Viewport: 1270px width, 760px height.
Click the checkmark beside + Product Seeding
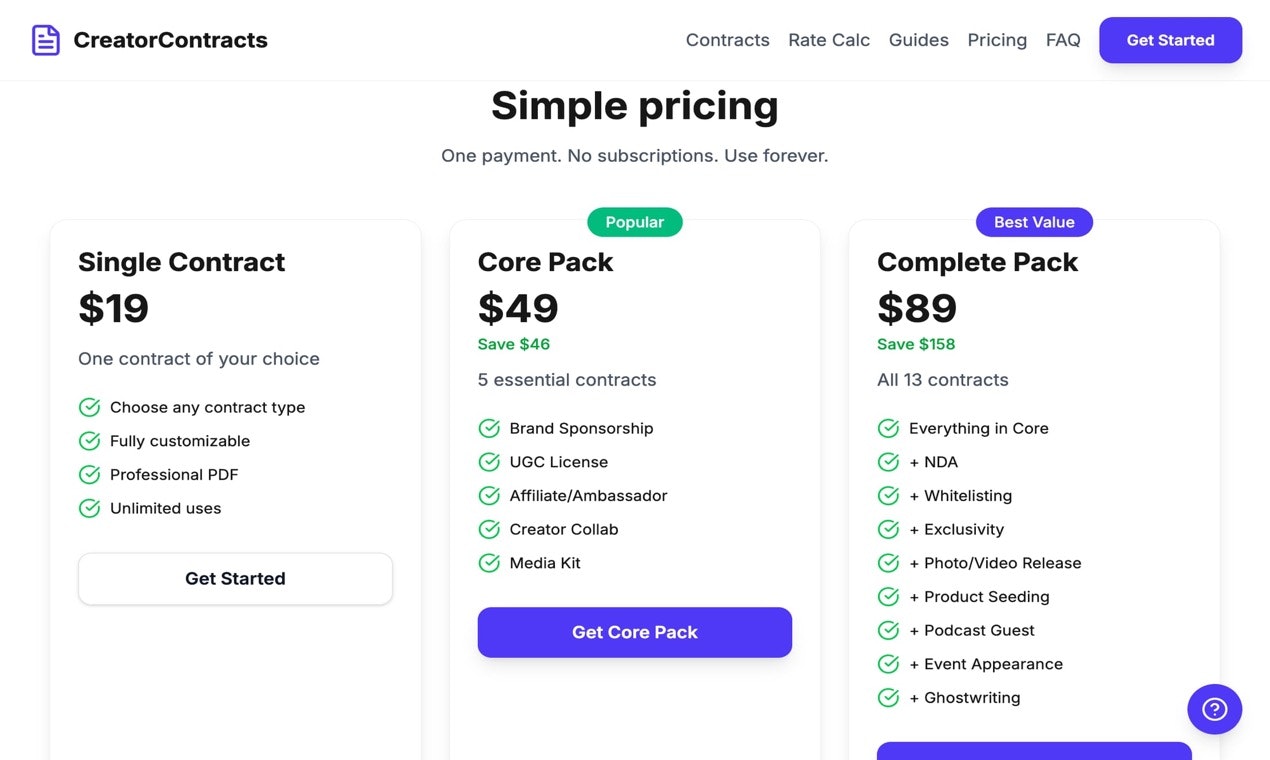888,596
